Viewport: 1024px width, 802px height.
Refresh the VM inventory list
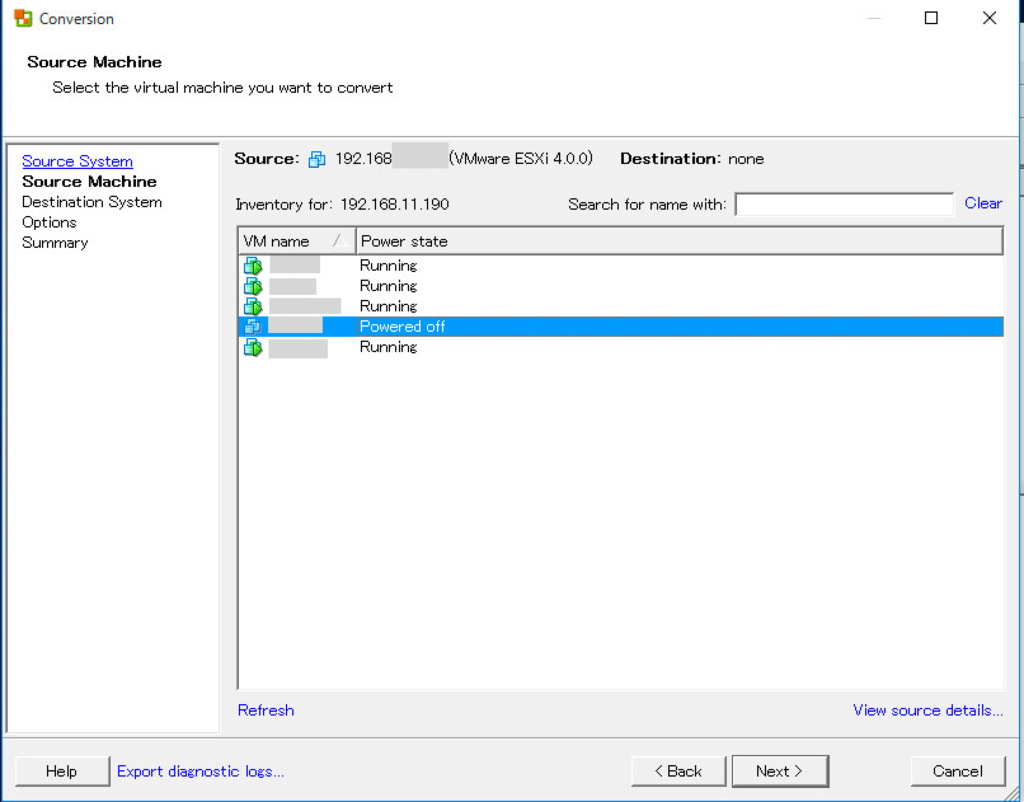(x=266, y=710)
